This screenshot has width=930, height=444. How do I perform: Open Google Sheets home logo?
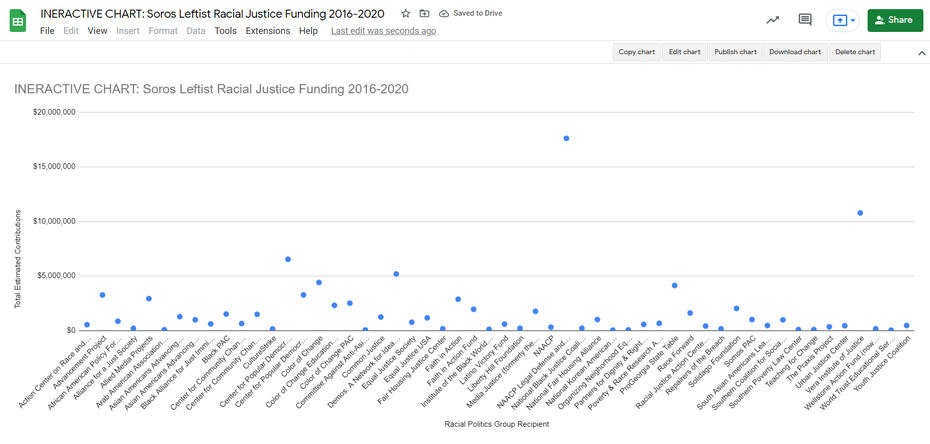click(x=18, y=21)
